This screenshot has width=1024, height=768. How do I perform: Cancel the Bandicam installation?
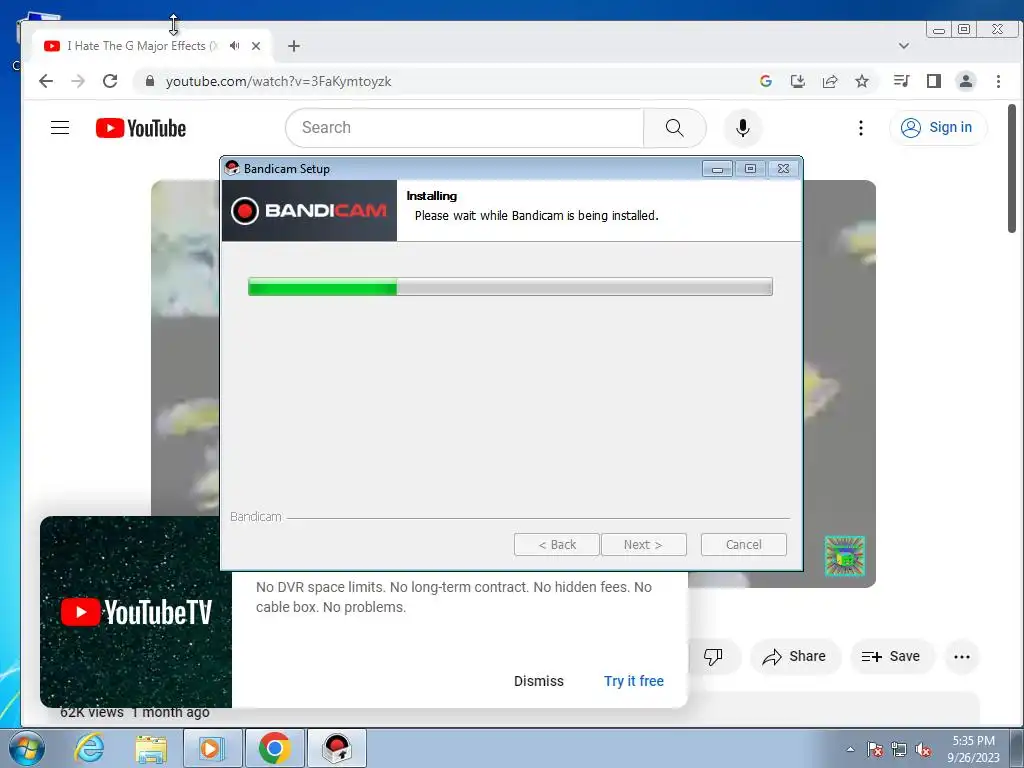tap(743, 545)
